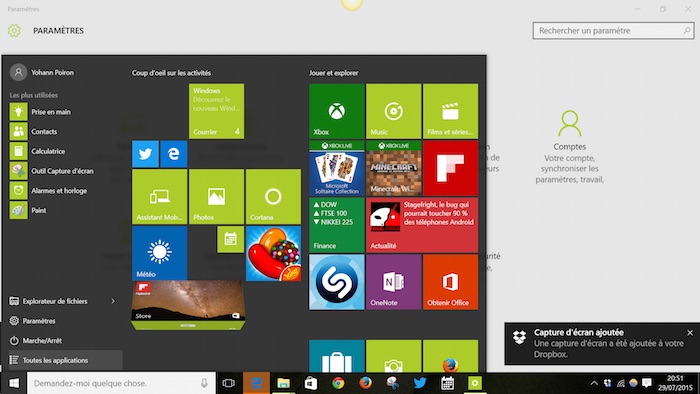Open the Actualité news tile

click(x=422, y=225)
